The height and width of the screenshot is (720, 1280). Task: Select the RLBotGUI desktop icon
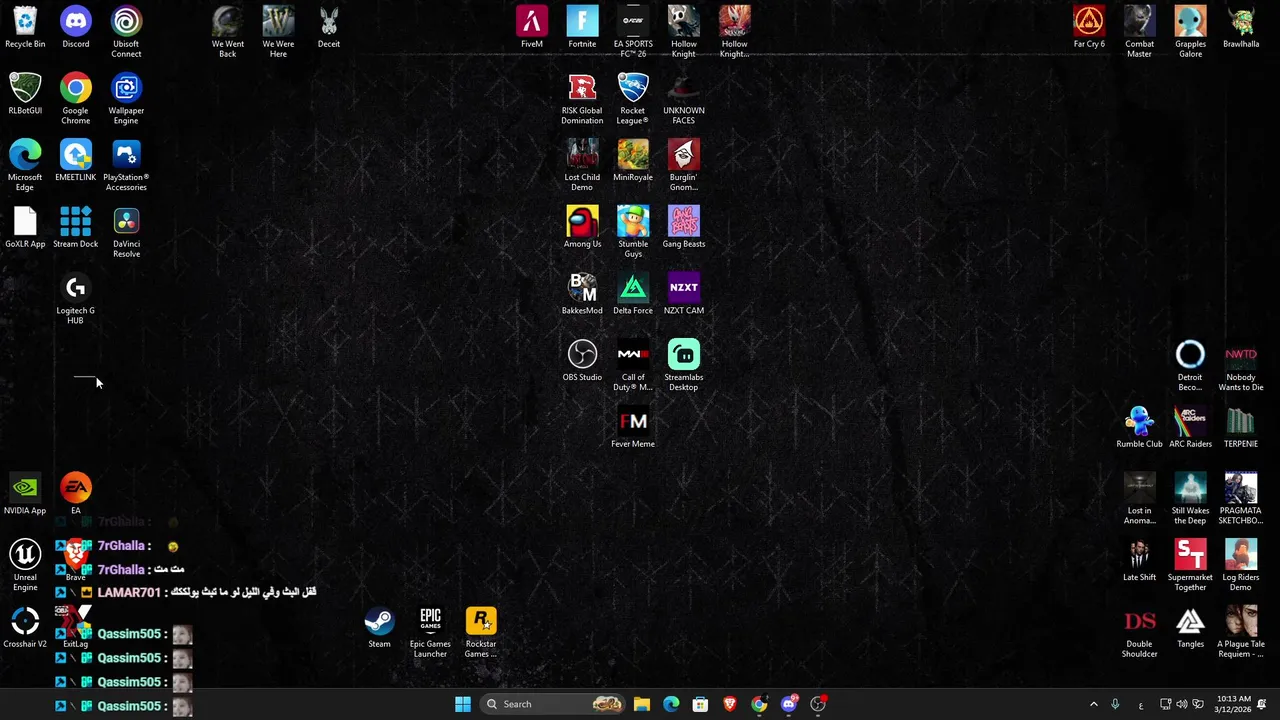pos(25,94)
